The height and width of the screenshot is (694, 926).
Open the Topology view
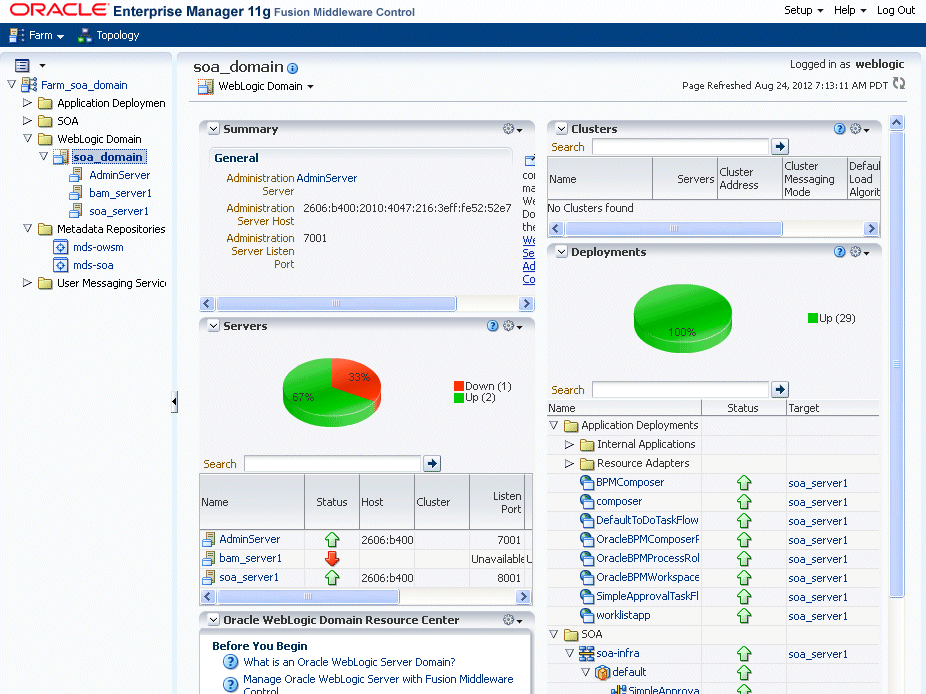pyautogui.click(x=109, y=35)
